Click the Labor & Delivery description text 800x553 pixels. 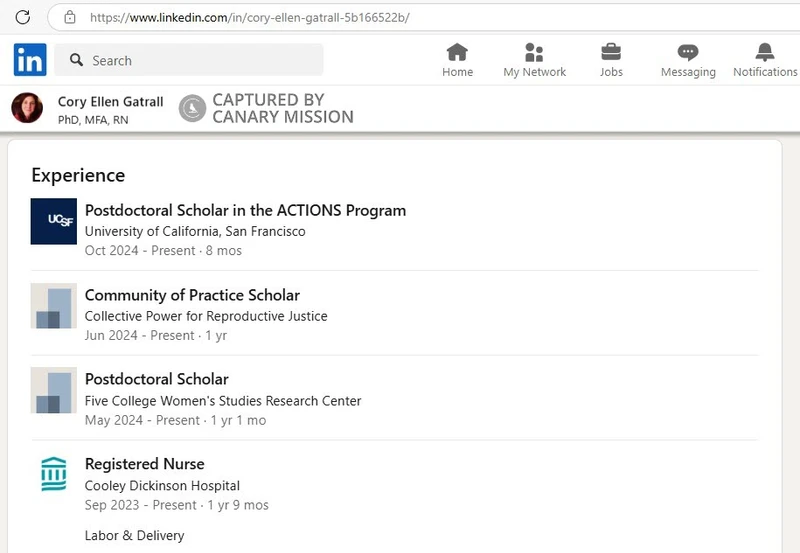click(134, 536)
